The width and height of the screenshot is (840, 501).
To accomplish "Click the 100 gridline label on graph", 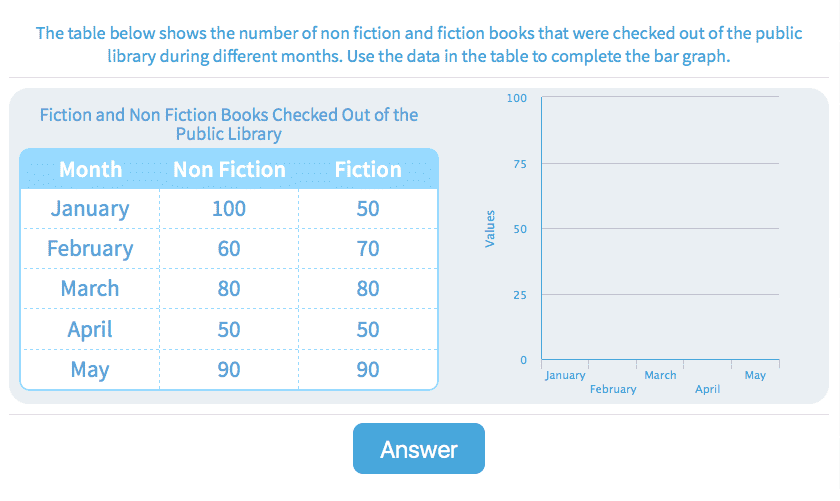I will tap(516, 98).
